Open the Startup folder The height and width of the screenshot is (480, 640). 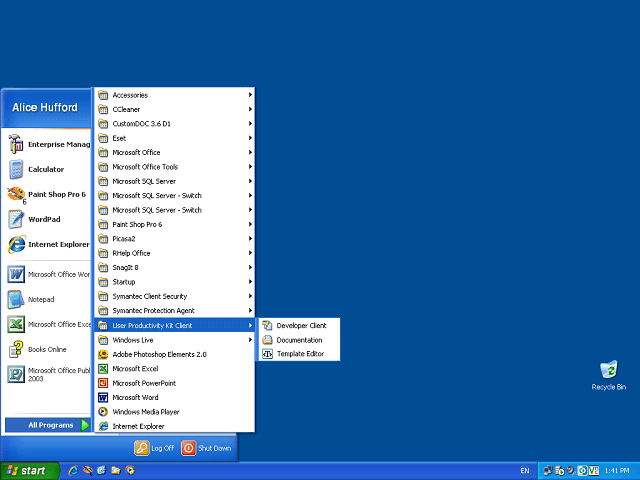[x=174, y=282]
